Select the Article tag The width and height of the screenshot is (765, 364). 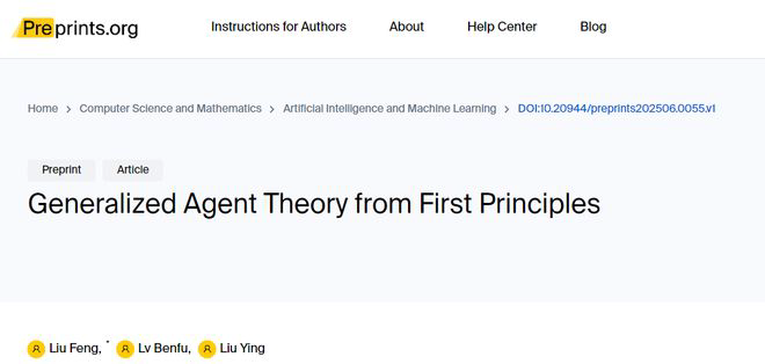click(133, 170)
